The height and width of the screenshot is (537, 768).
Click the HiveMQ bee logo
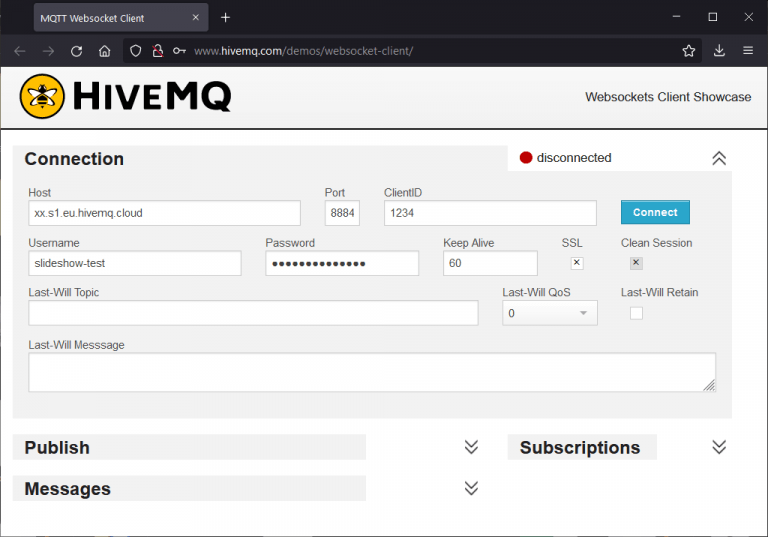click(42, 97)
